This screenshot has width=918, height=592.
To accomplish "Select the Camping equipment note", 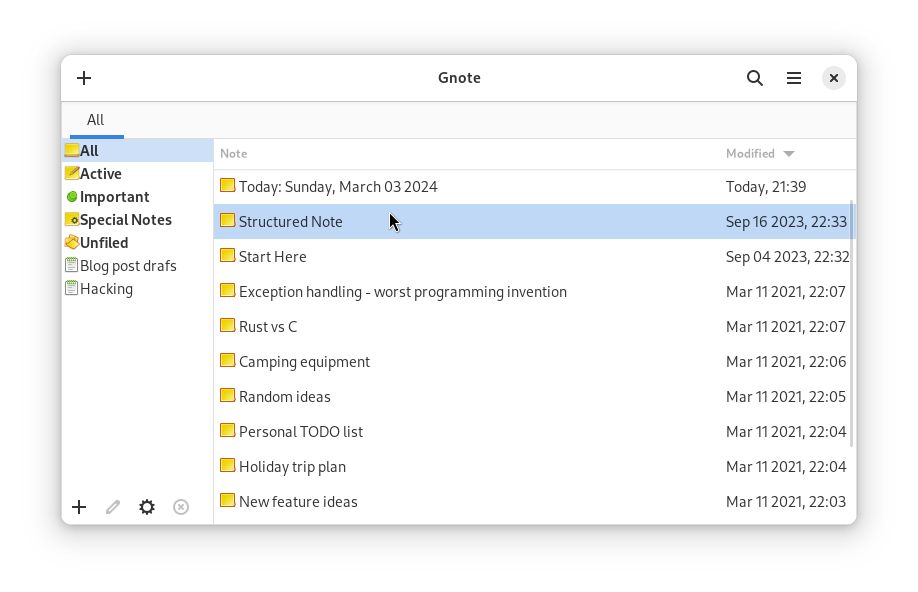I will pos(304,362).
